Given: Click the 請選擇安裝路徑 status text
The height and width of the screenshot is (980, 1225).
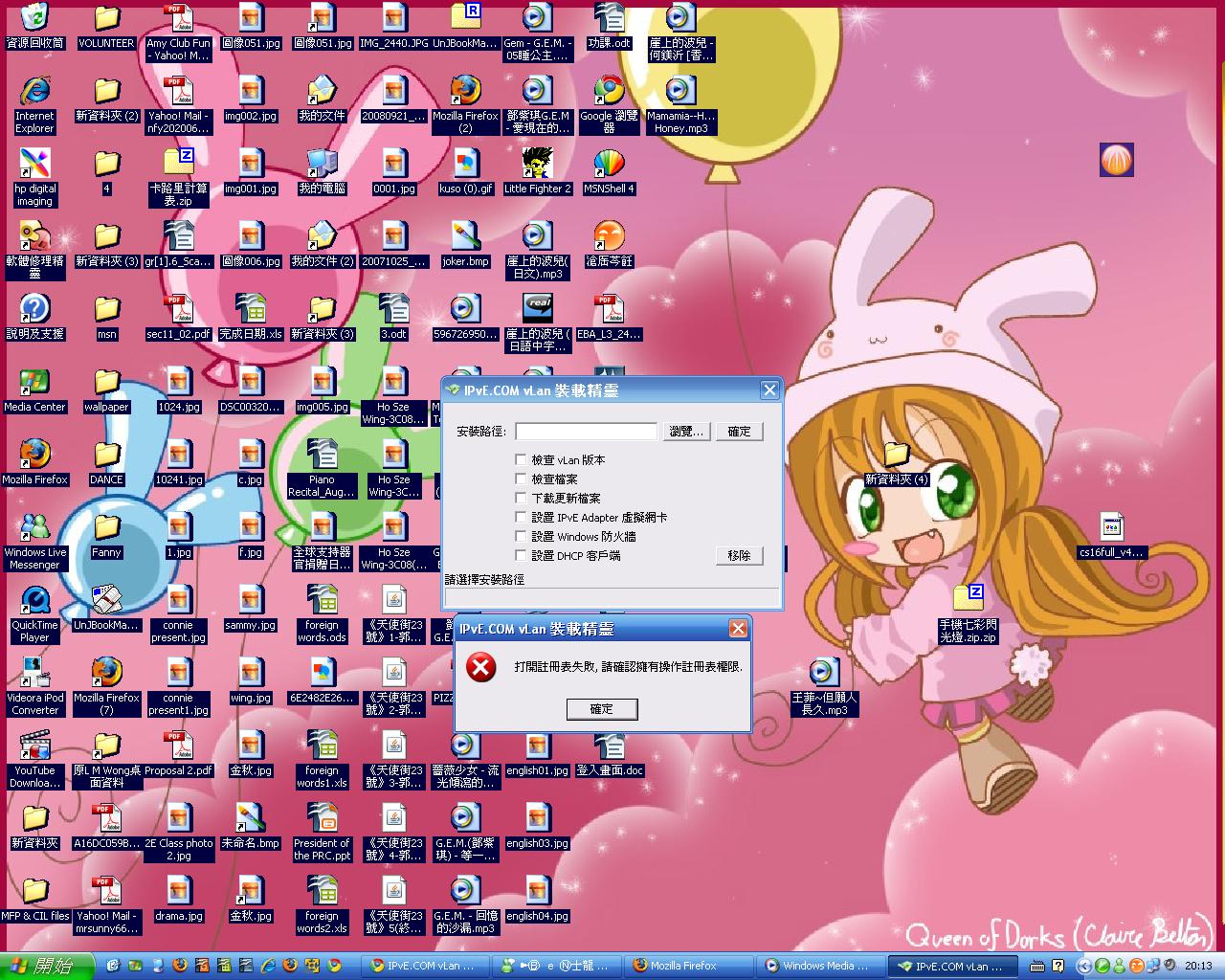Looking at the screenshot, I should tap(485, 580).
